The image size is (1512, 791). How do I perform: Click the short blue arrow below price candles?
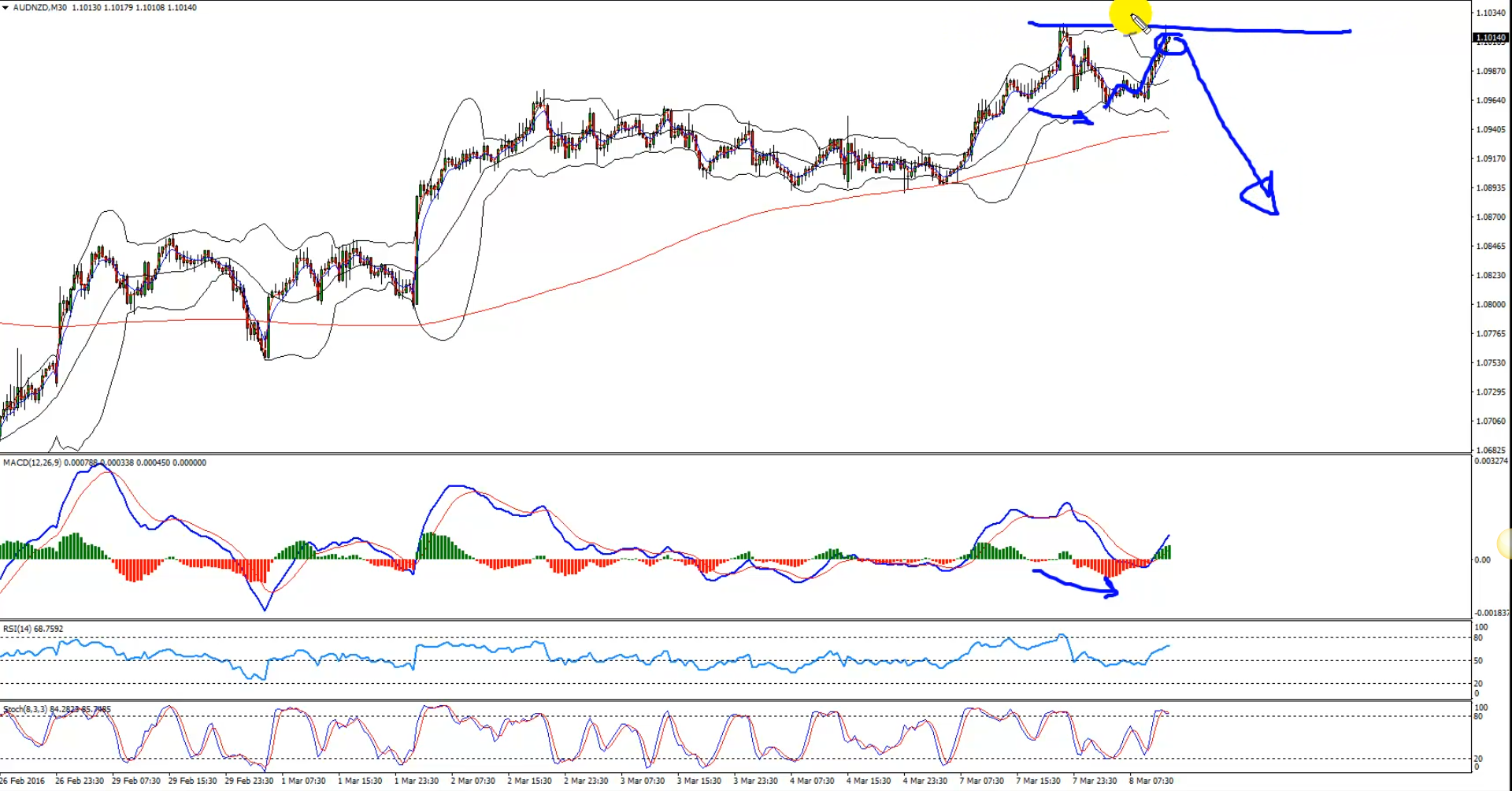point(1062,117)
